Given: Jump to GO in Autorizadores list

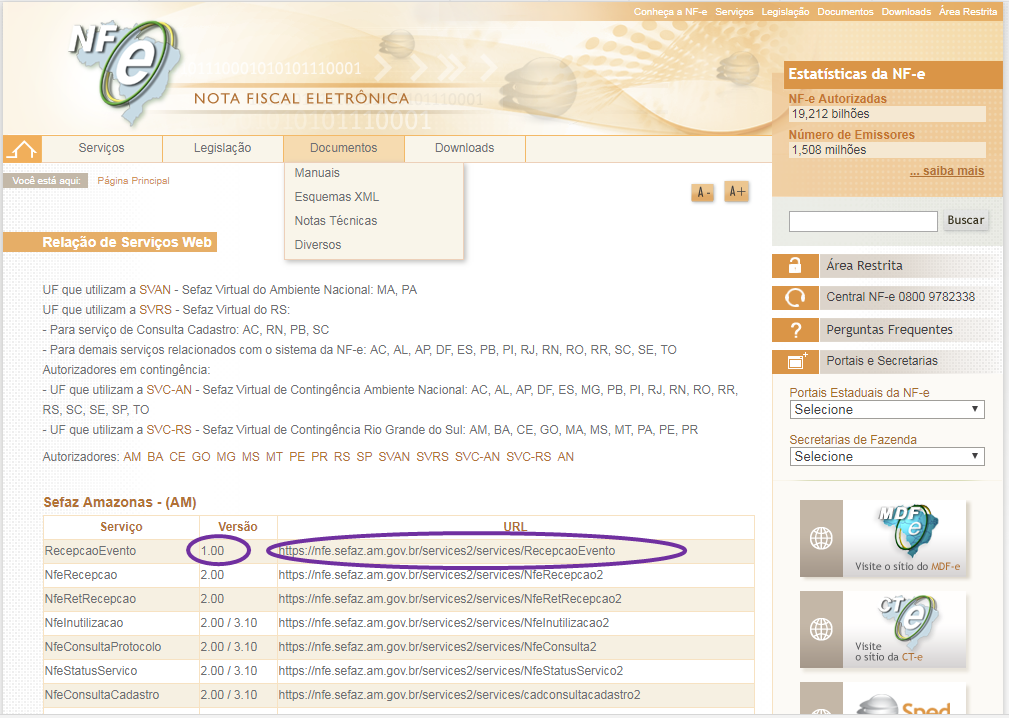Looking at the screenshot, I should (201, 457).
